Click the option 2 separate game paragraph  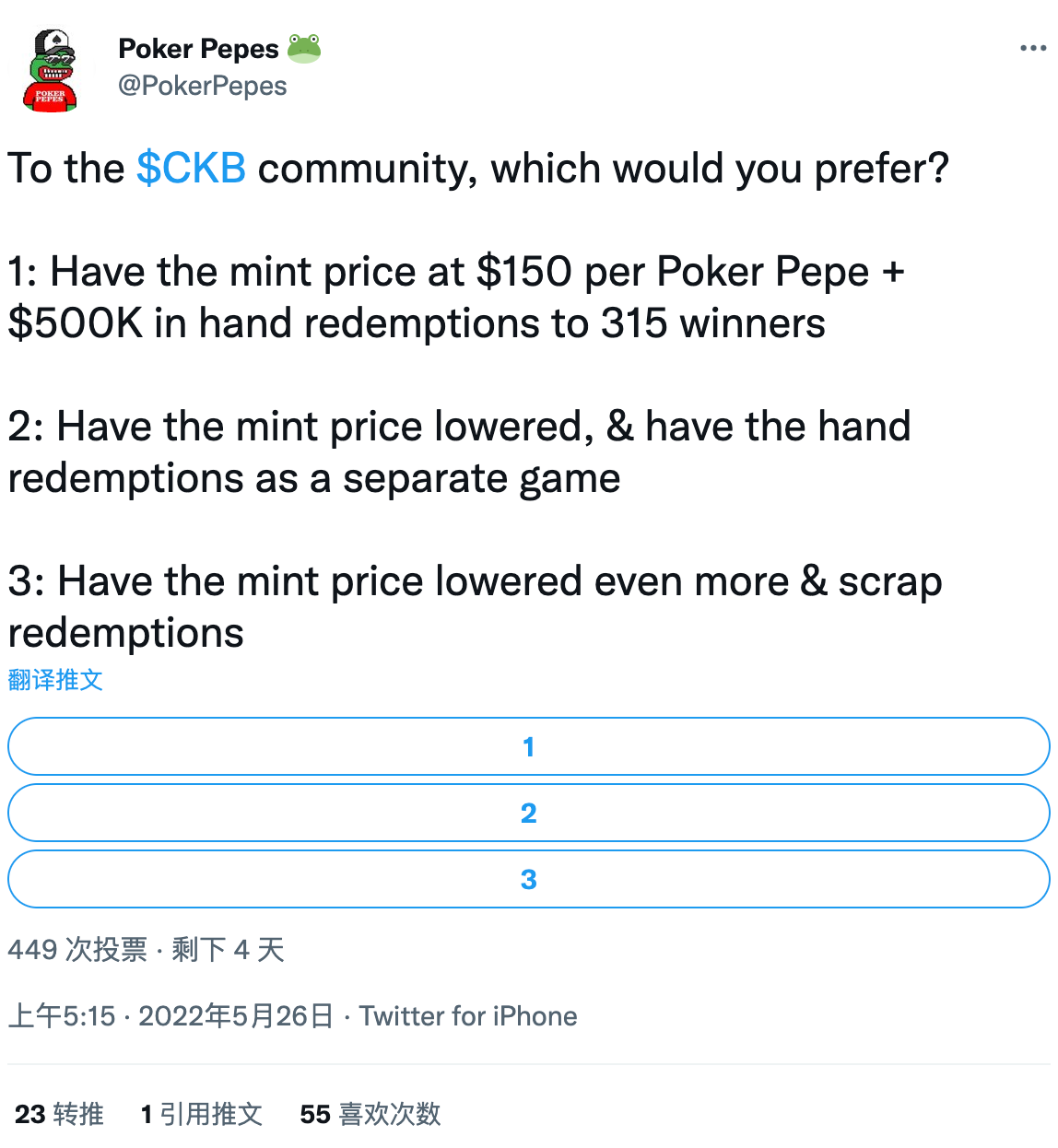tap(459, 452)
